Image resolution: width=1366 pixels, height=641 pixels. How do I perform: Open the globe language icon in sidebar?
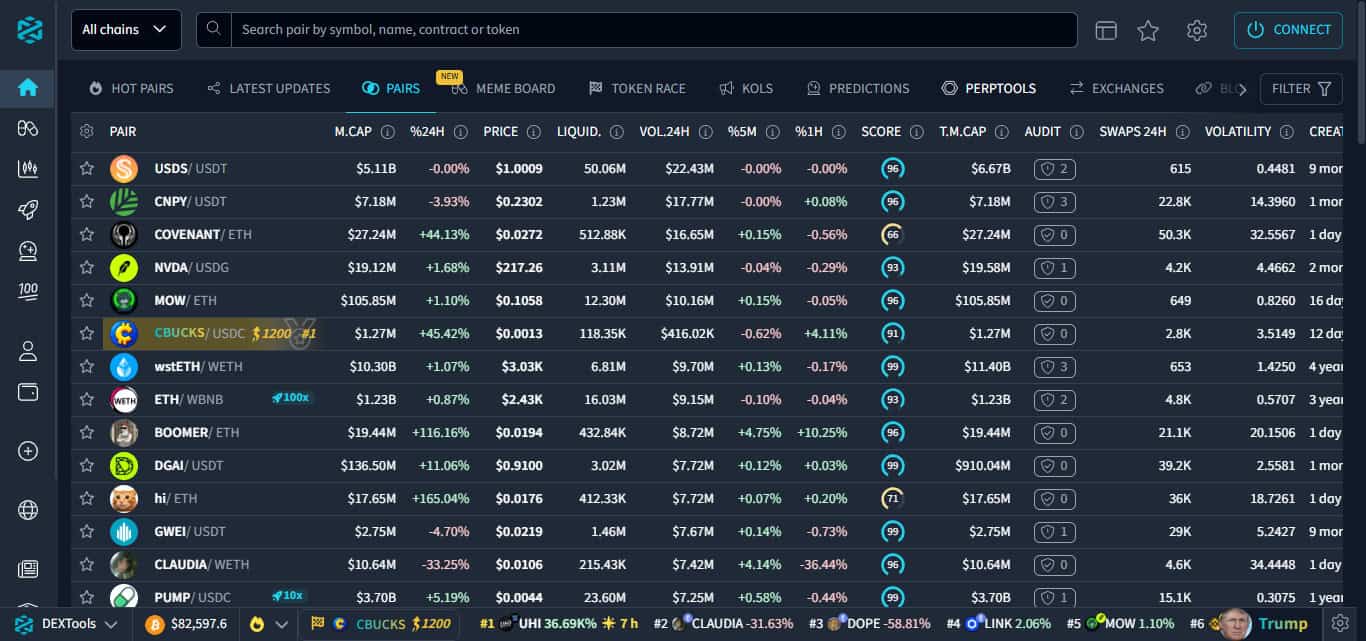(28, 510)
